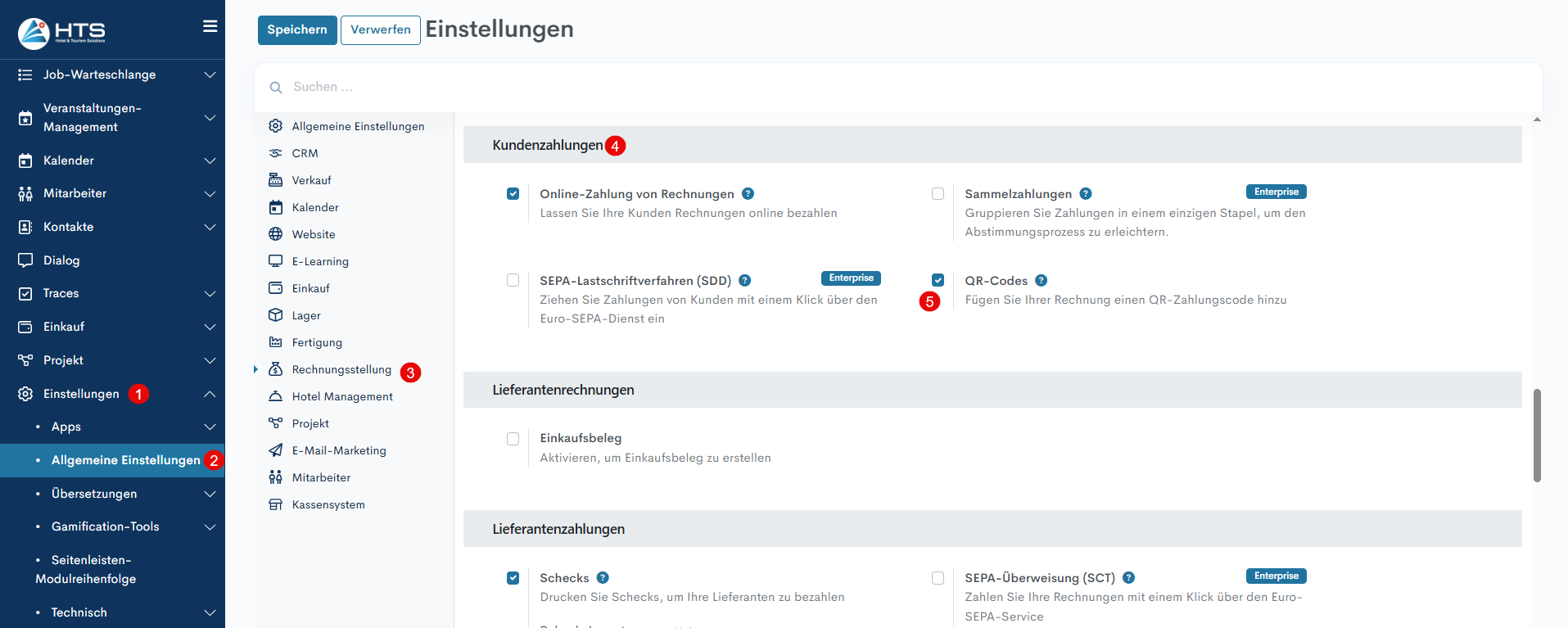1568x628 pixels.
Task: Tick the Einkaufsbeleg checkbox
Action: coord(513,439)
